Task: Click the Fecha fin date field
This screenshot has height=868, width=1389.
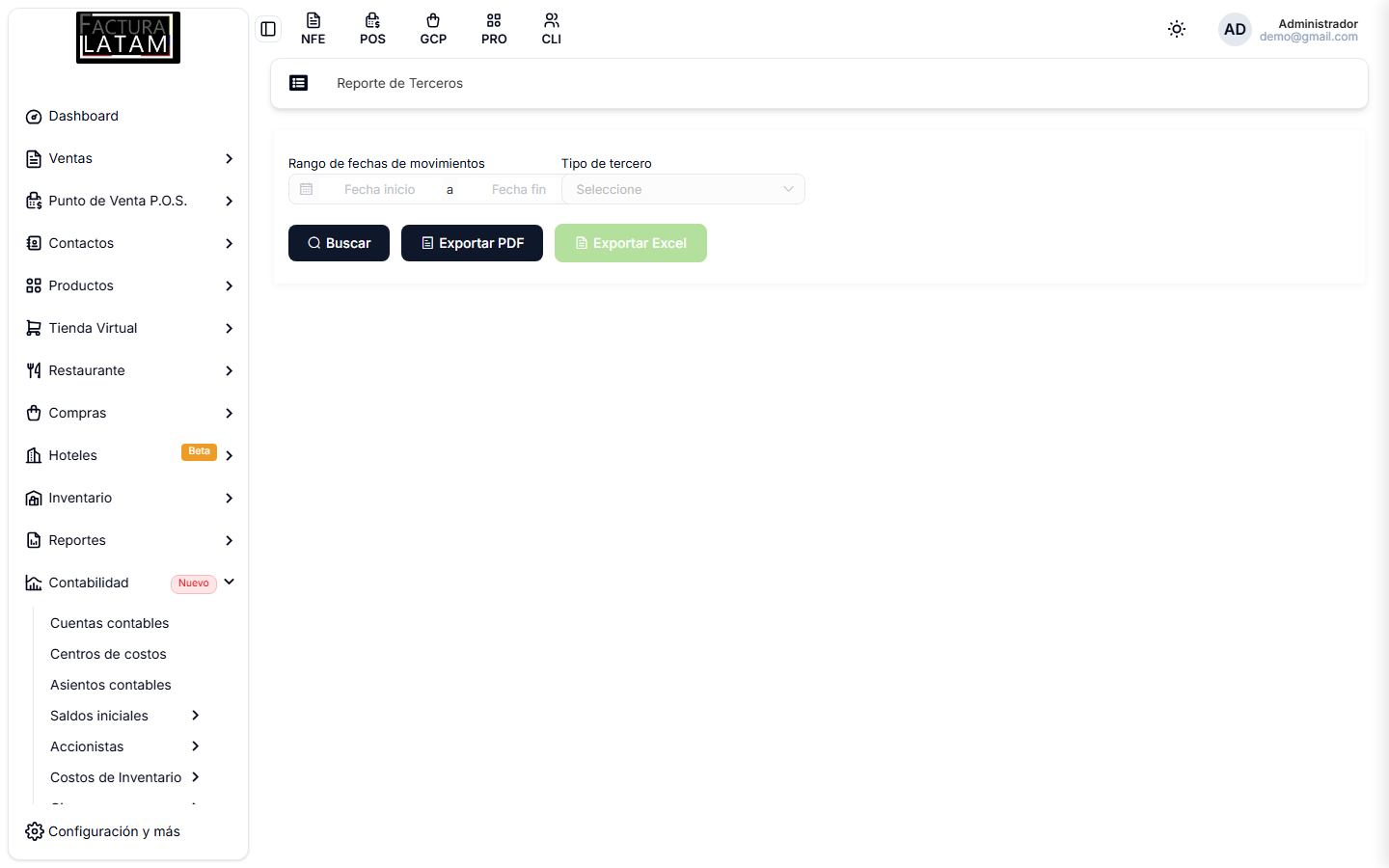Action: (x=519, y=189)
